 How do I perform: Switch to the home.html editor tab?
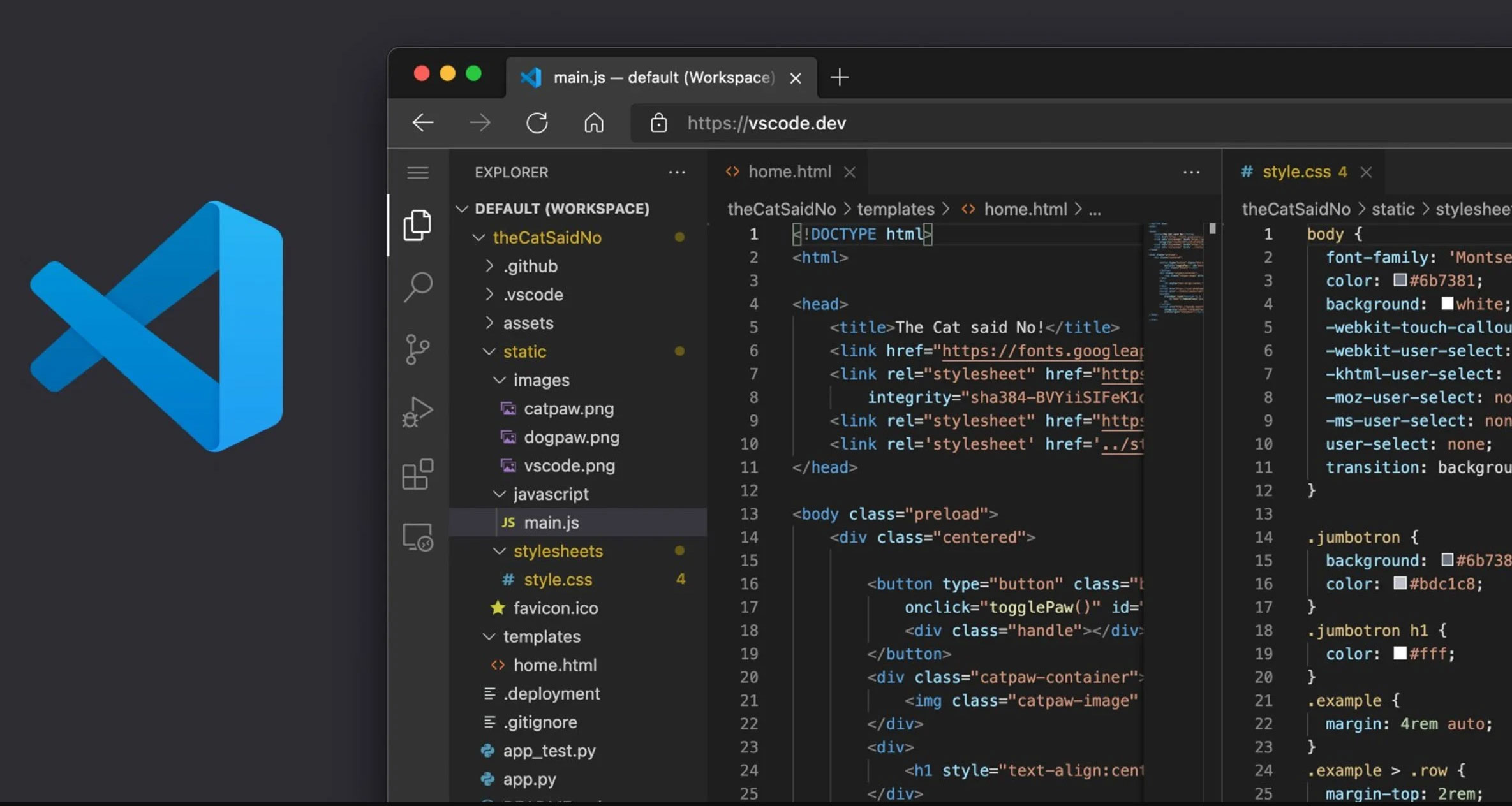coord(790,171)
